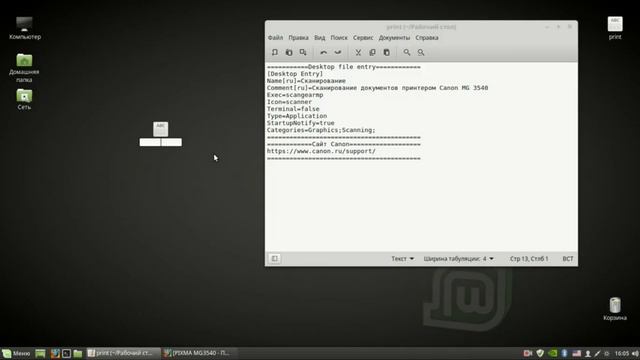Click the Desktop file entry header line
This screenshot has height=360, width=640.
[x=343, y=67]
